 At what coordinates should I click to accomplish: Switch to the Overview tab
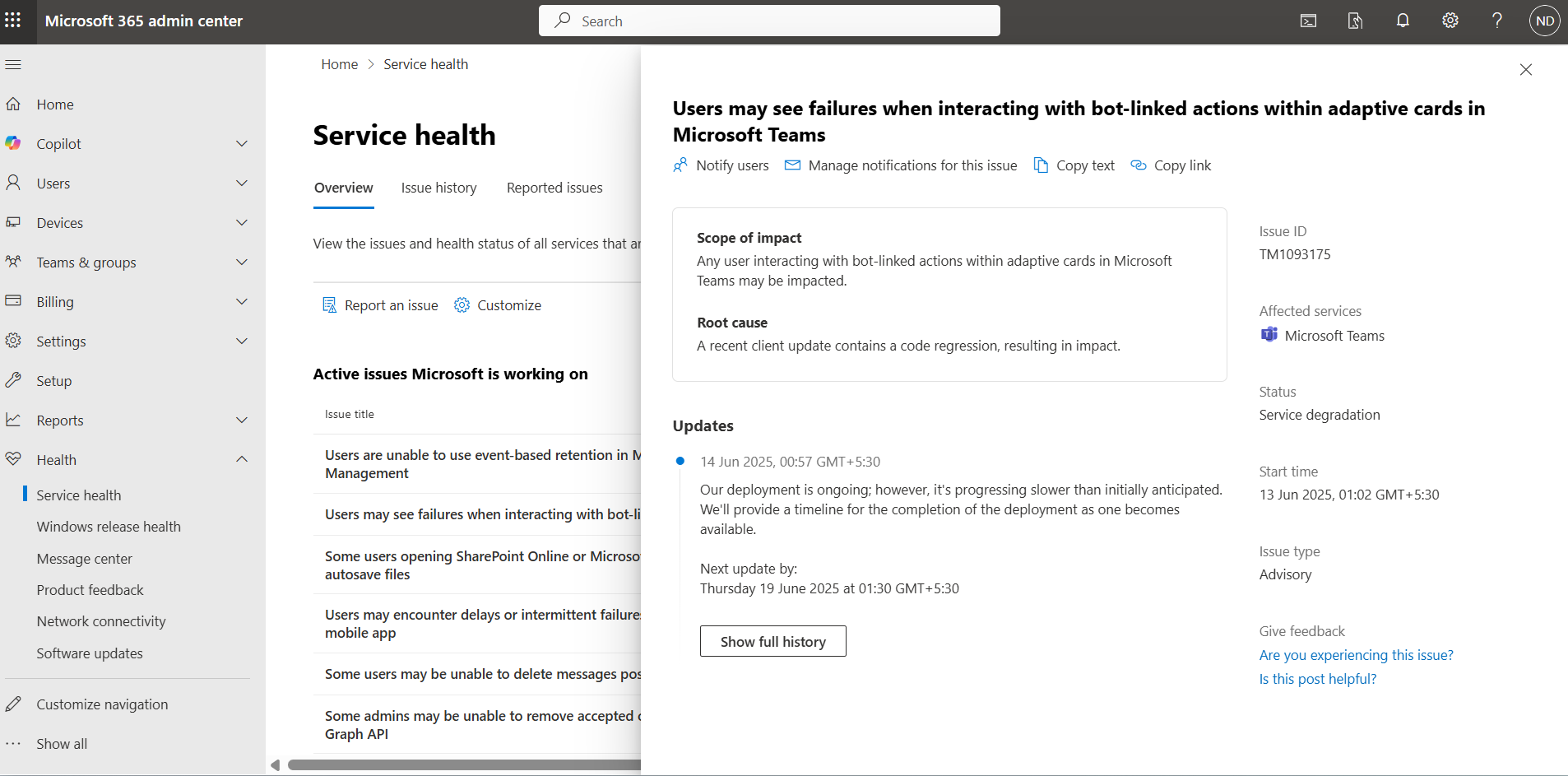(344, 188)
